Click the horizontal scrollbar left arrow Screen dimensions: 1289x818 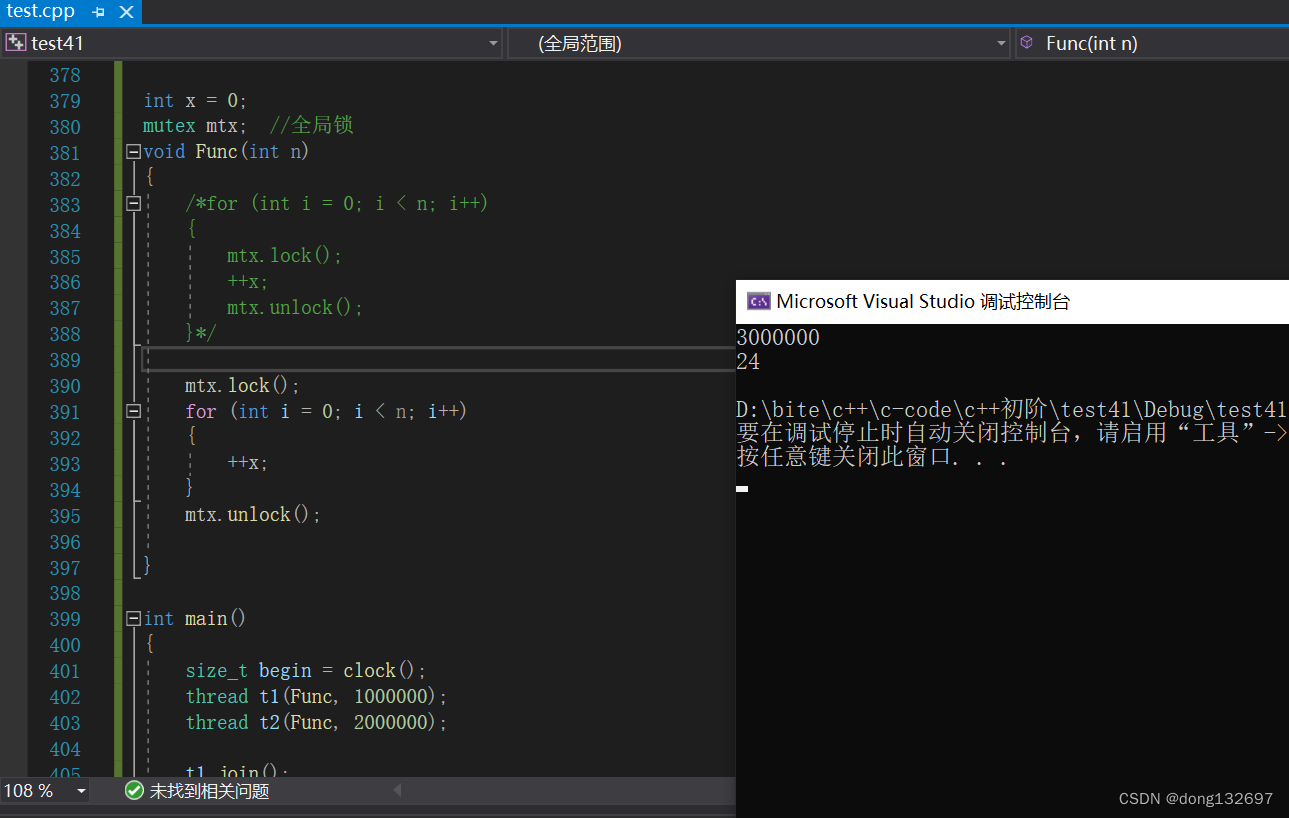pyautogui.click(x=397, y=790)
